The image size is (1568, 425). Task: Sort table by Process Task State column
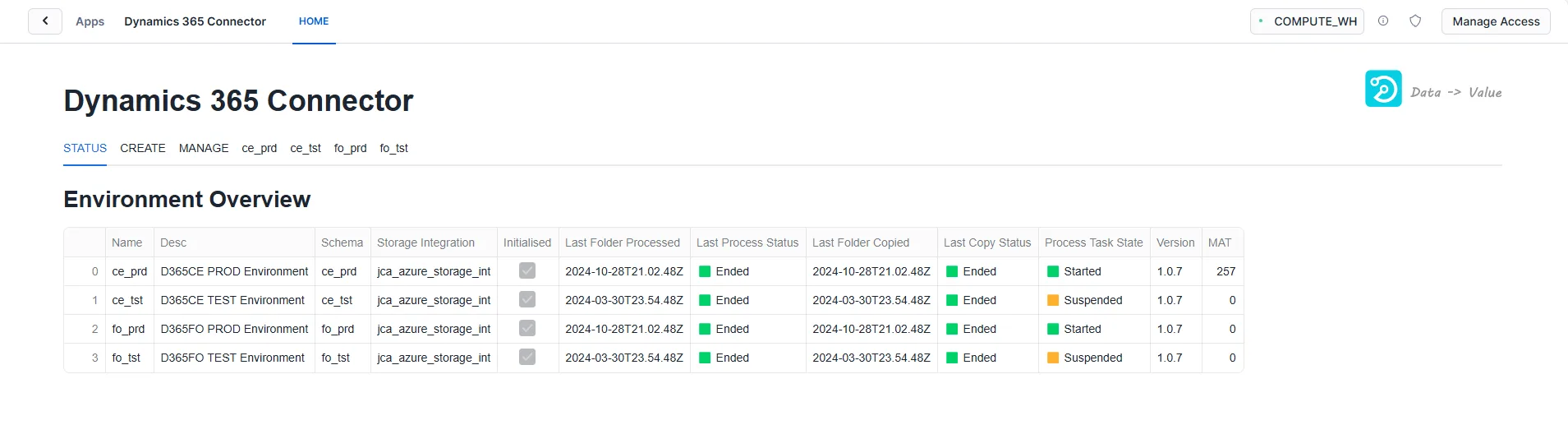1093,243
